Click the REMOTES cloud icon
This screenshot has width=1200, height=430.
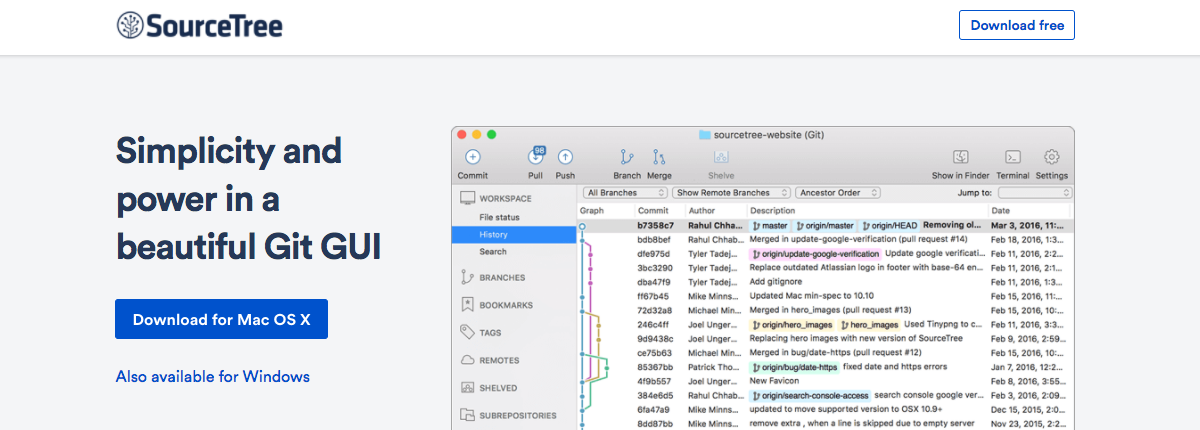tap(467, 360)
